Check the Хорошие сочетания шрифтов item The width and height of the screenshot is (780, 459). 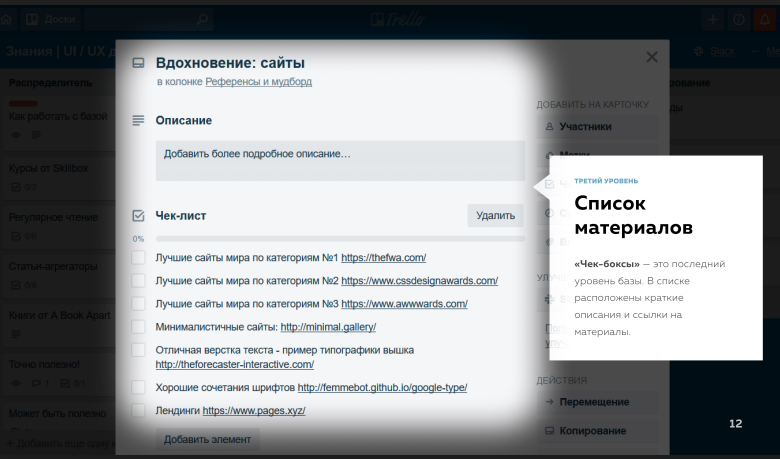pos(138,387)
